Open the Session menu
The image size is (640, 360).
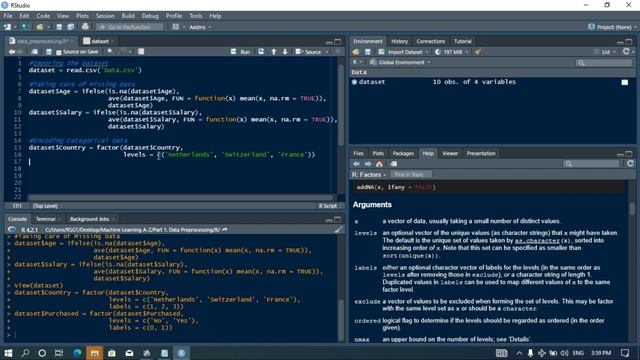(x=105, y=16)
